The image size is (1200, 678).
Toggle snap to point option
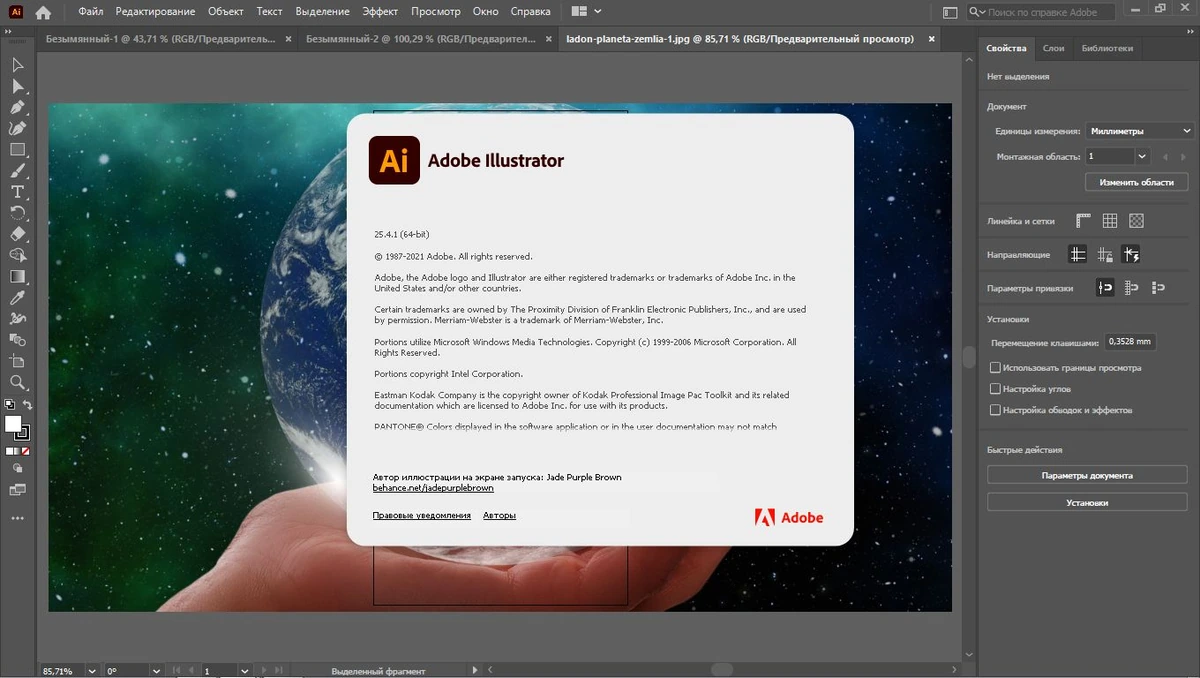(1105, 288)
